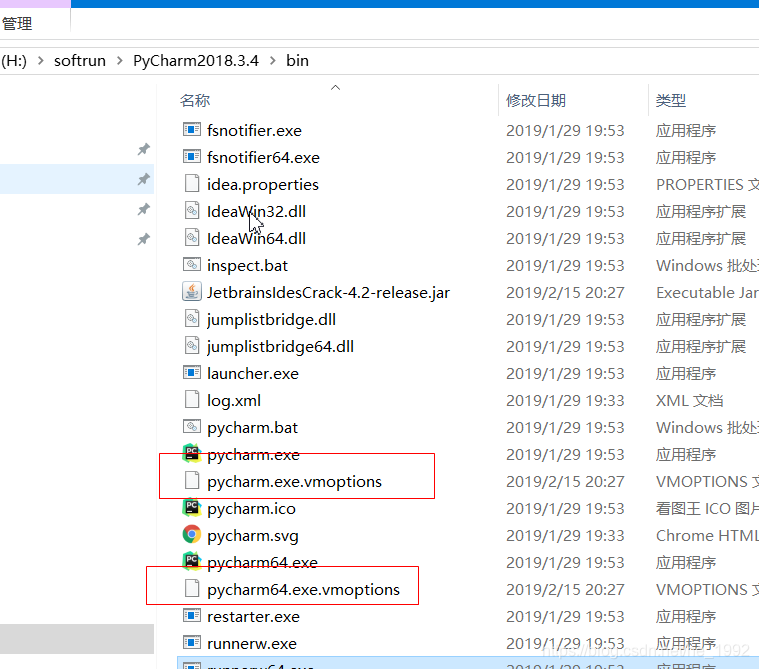
Task: Select the highlighted navigation pane row
Action: pos(77,179)
